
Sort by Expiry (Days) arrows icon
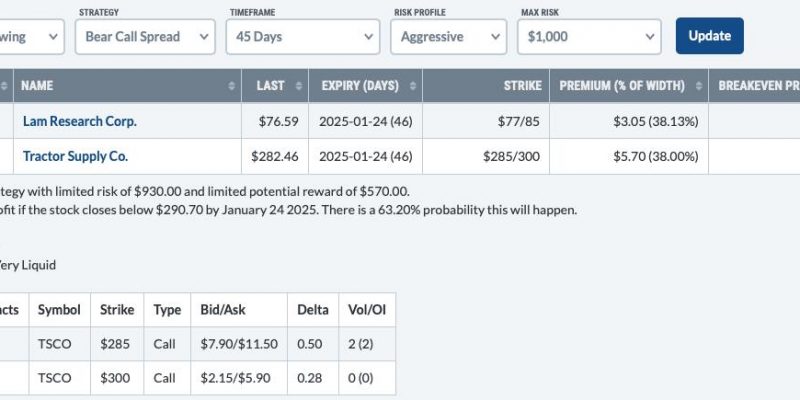pos(413,86)
